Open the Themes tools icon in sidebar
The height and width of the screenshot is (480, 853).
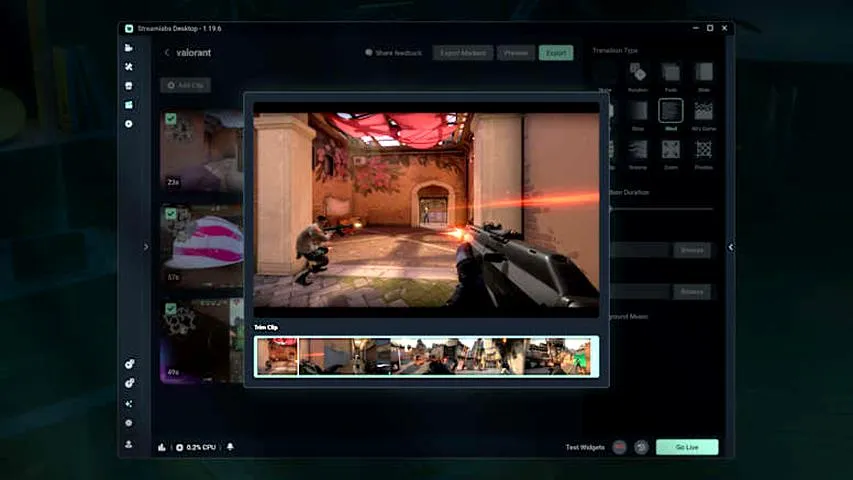[x=129, y=67]
